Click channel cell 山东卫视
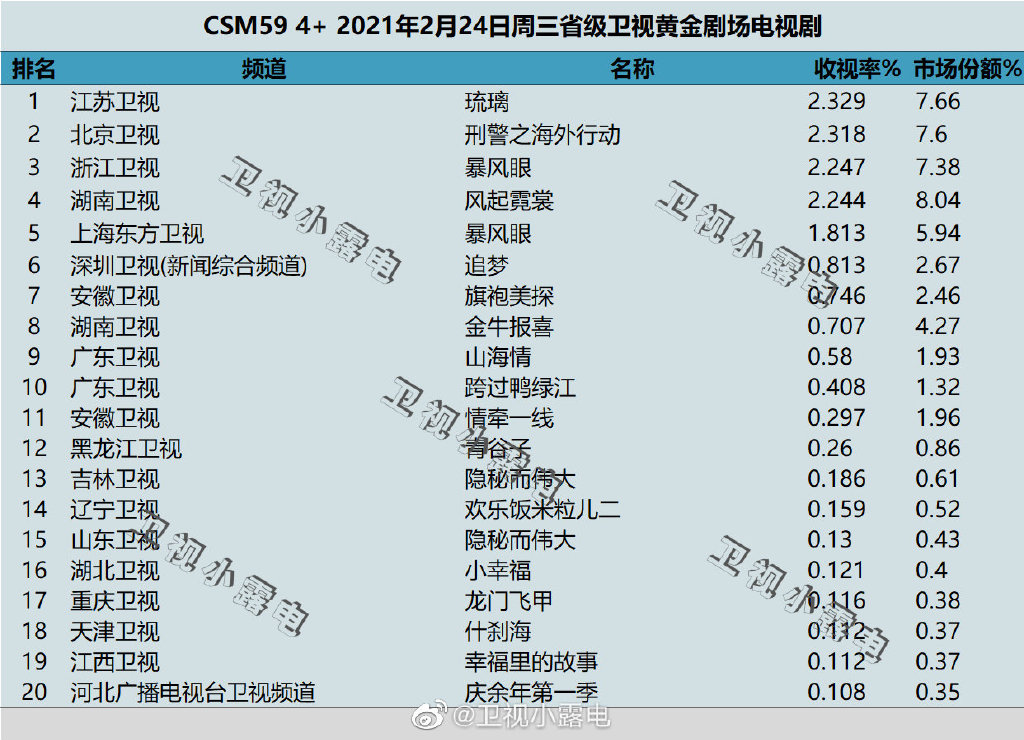 pyautogui.click(x=115, y=539)
